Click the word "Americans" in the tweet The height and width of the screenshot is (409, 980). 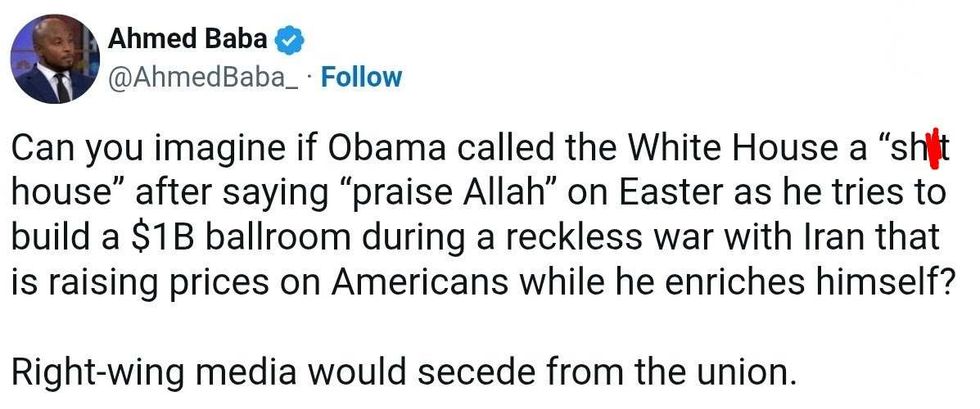click(419, 282)
